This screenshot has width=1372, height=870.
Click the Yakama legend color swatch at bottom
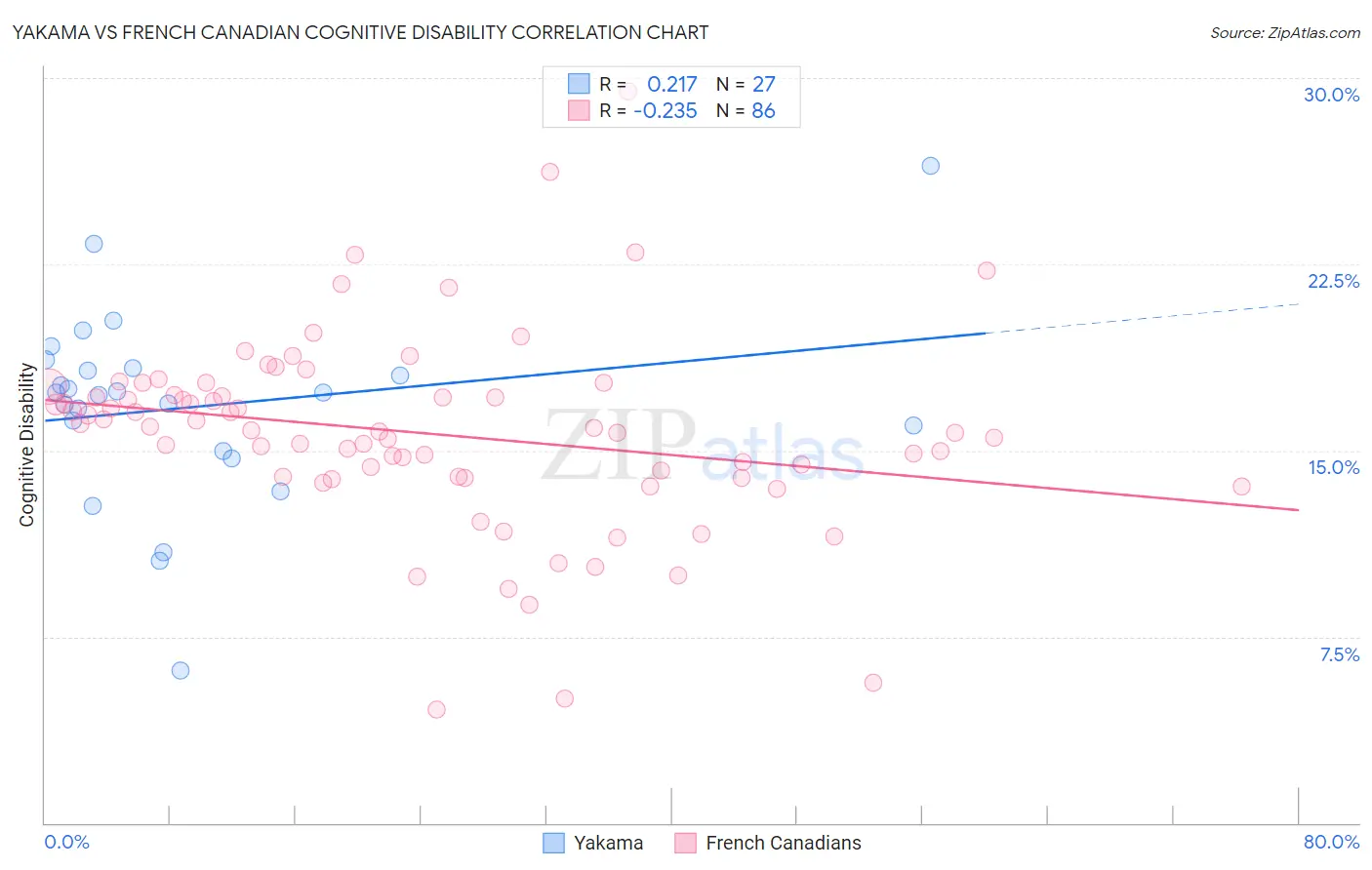(x=554, y=843)
